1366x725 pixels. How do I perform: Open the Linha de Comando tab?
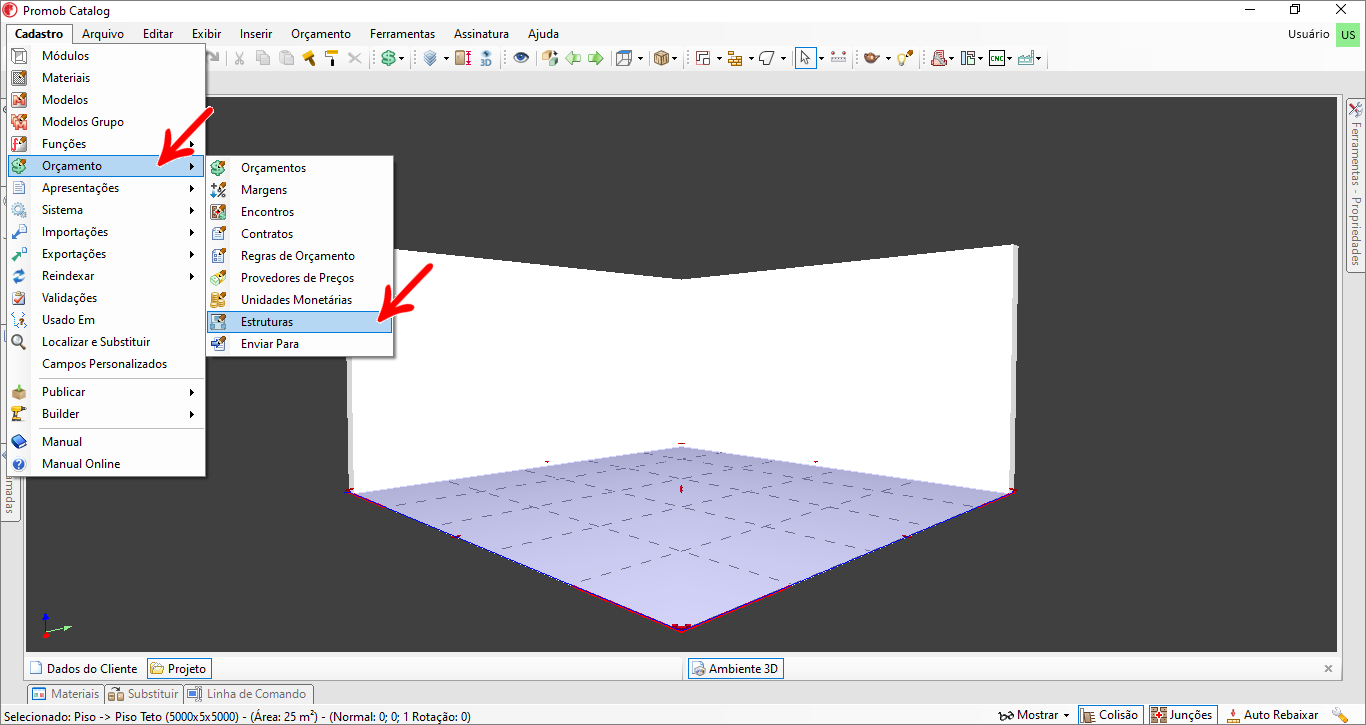click(248, 693)
